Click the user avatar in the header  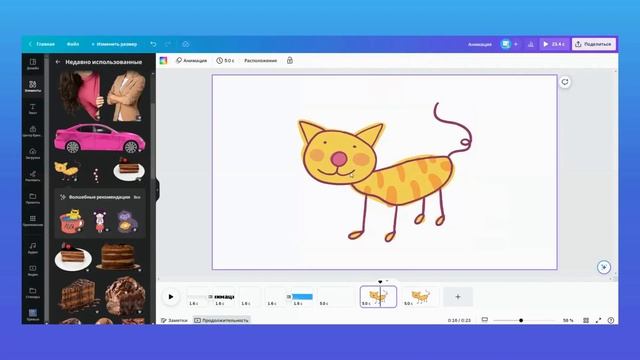coord(505,44)
